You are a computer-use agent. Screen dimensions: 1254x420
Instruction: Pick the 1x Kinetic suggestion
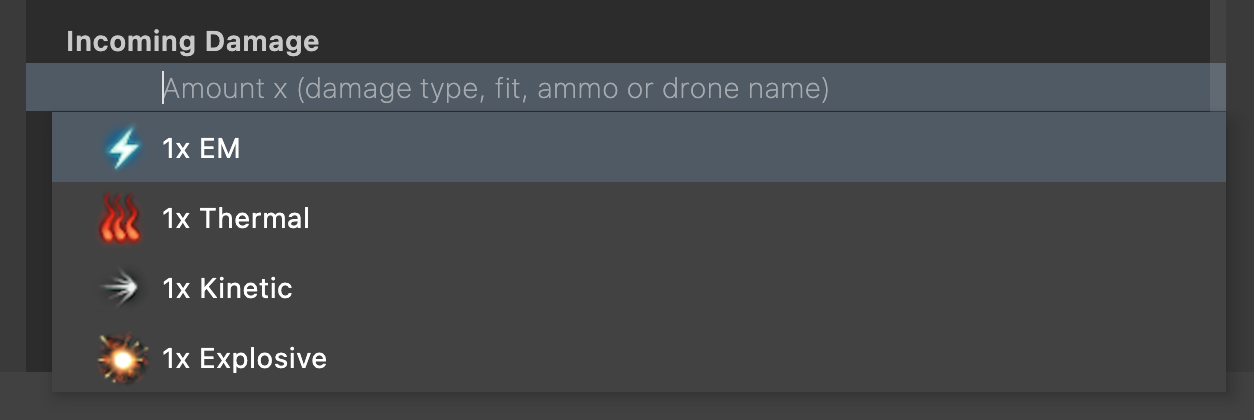[227, 289]
